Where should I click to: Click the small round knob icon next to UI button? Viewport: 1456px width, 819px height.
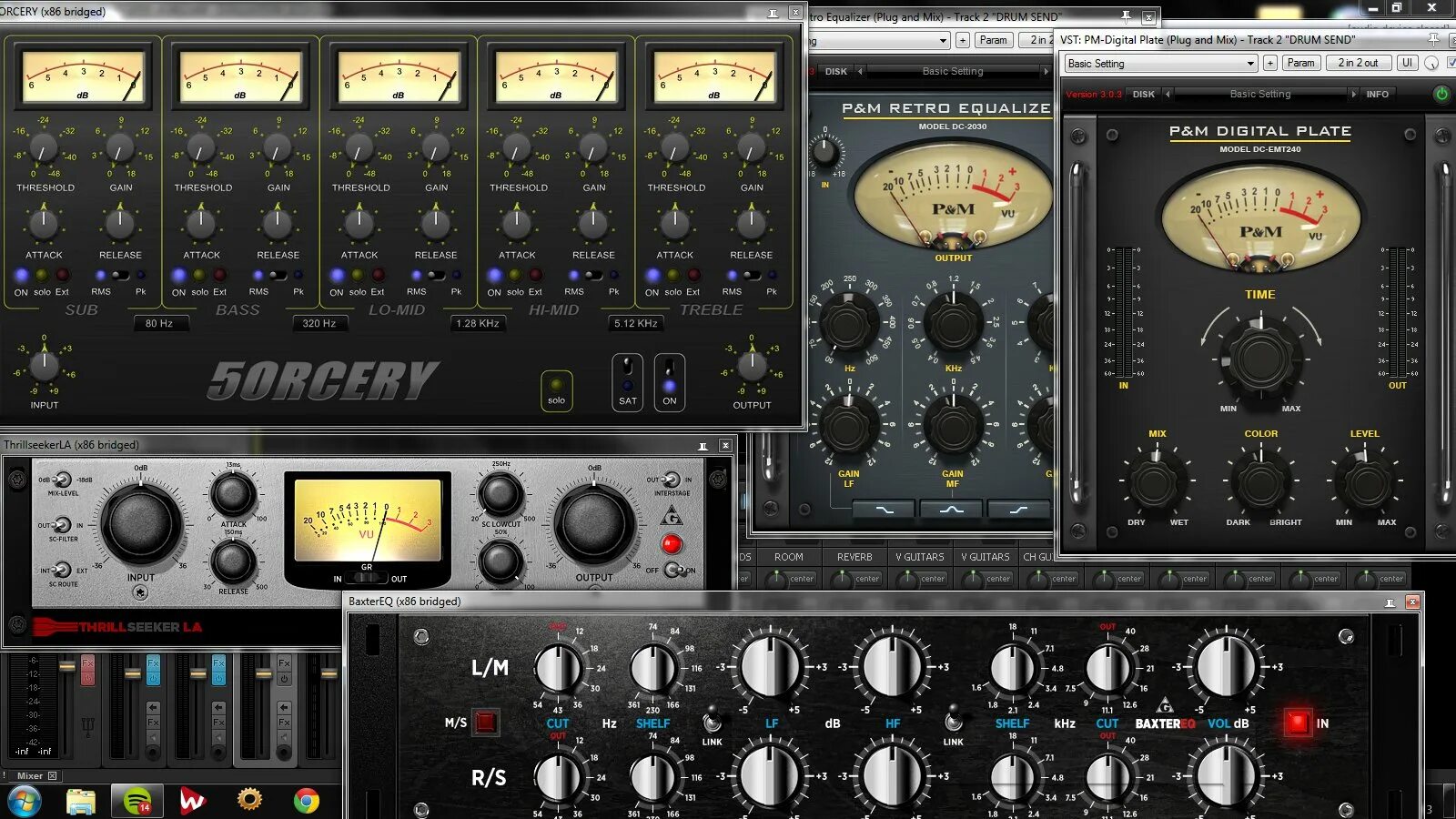coord(1431,63)
